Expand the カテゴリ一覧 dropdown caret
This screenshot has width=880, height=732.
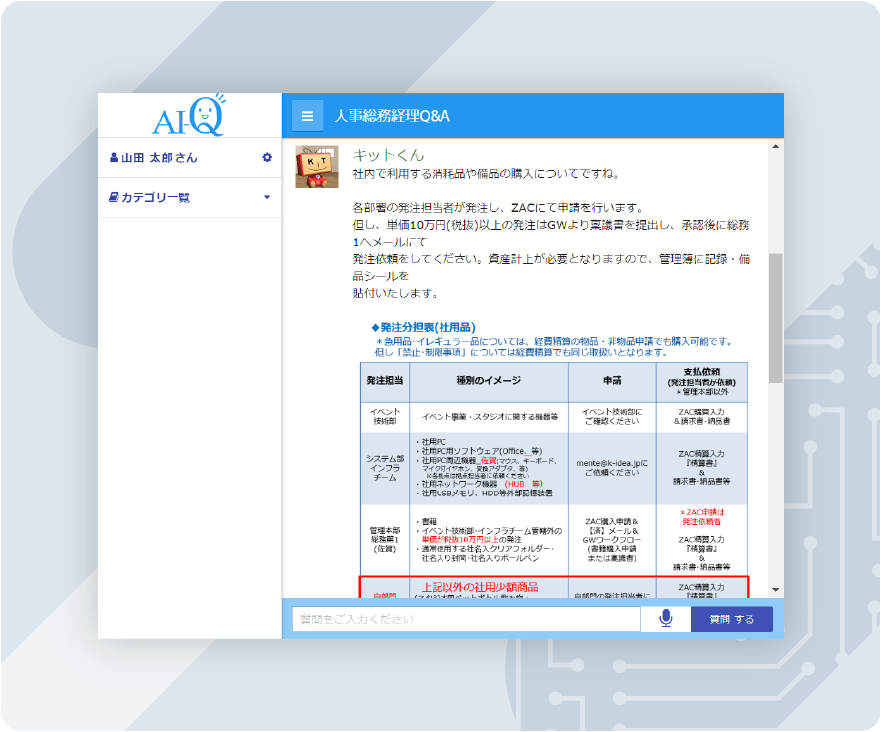click(x=267, y=197)
